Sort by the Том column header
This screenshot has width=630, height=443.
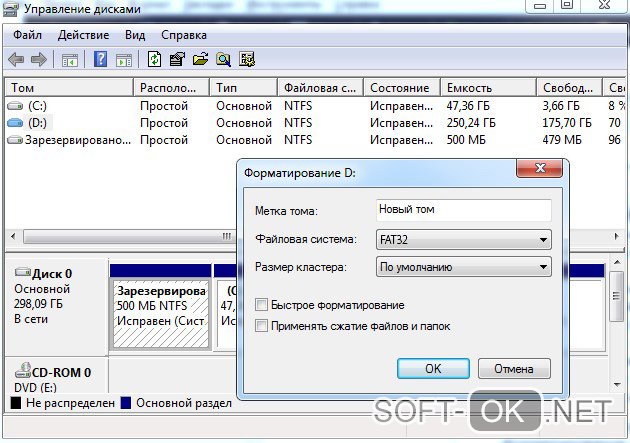(69, 88)
